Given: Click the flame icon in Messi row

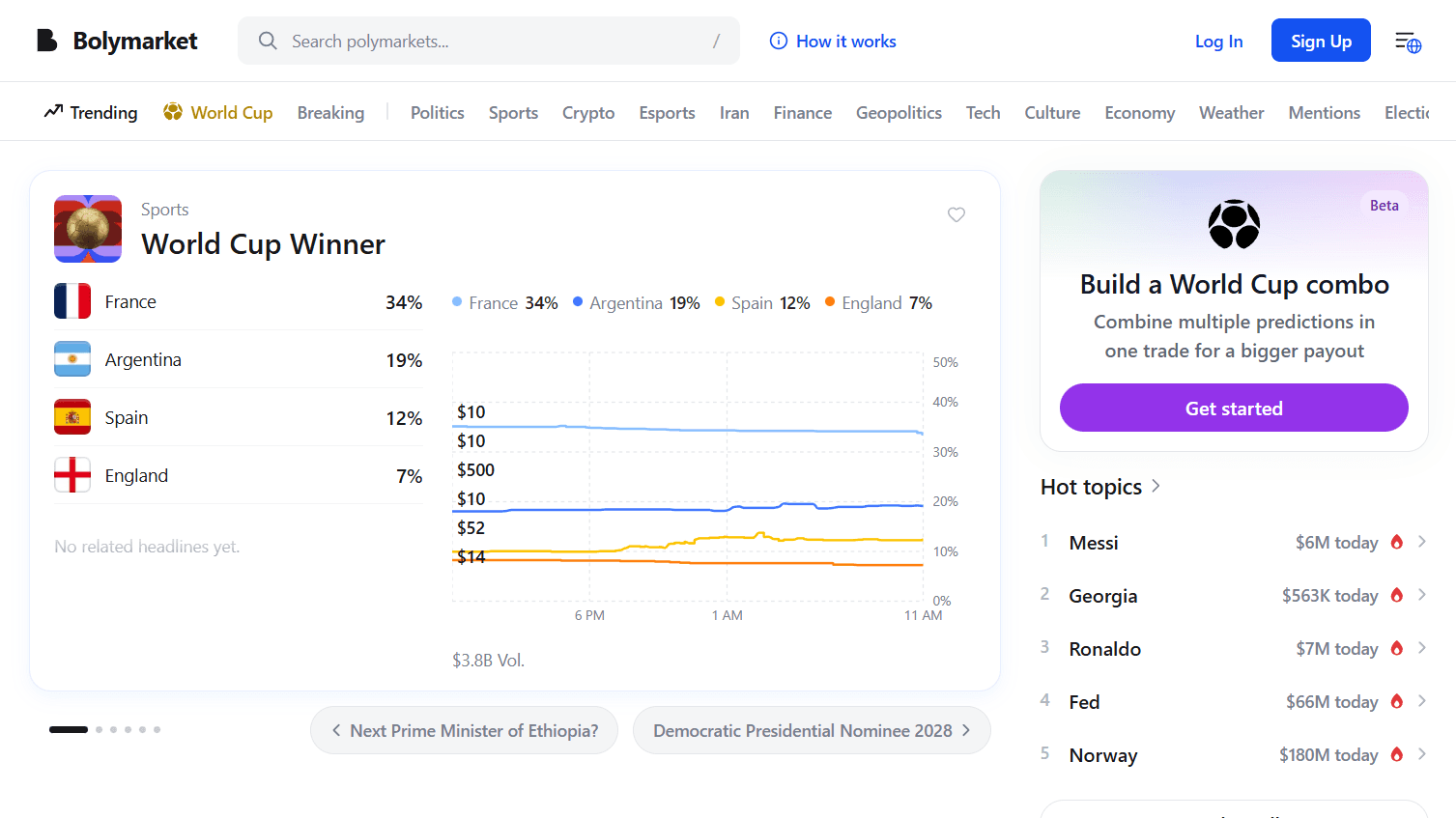Looking at the screenshot, I should [x=1396, y=542].
